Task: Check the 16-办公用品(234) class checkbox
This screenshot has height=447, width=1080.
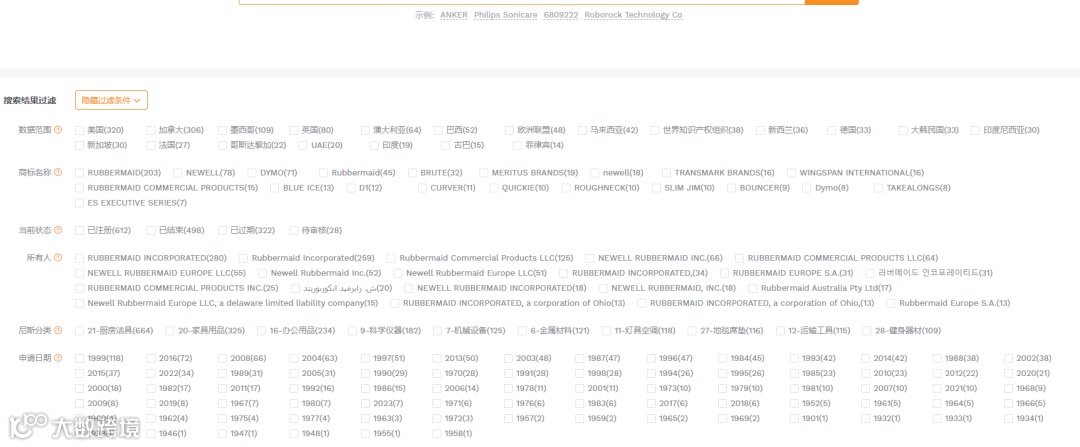Action: (x=262, y=331)
